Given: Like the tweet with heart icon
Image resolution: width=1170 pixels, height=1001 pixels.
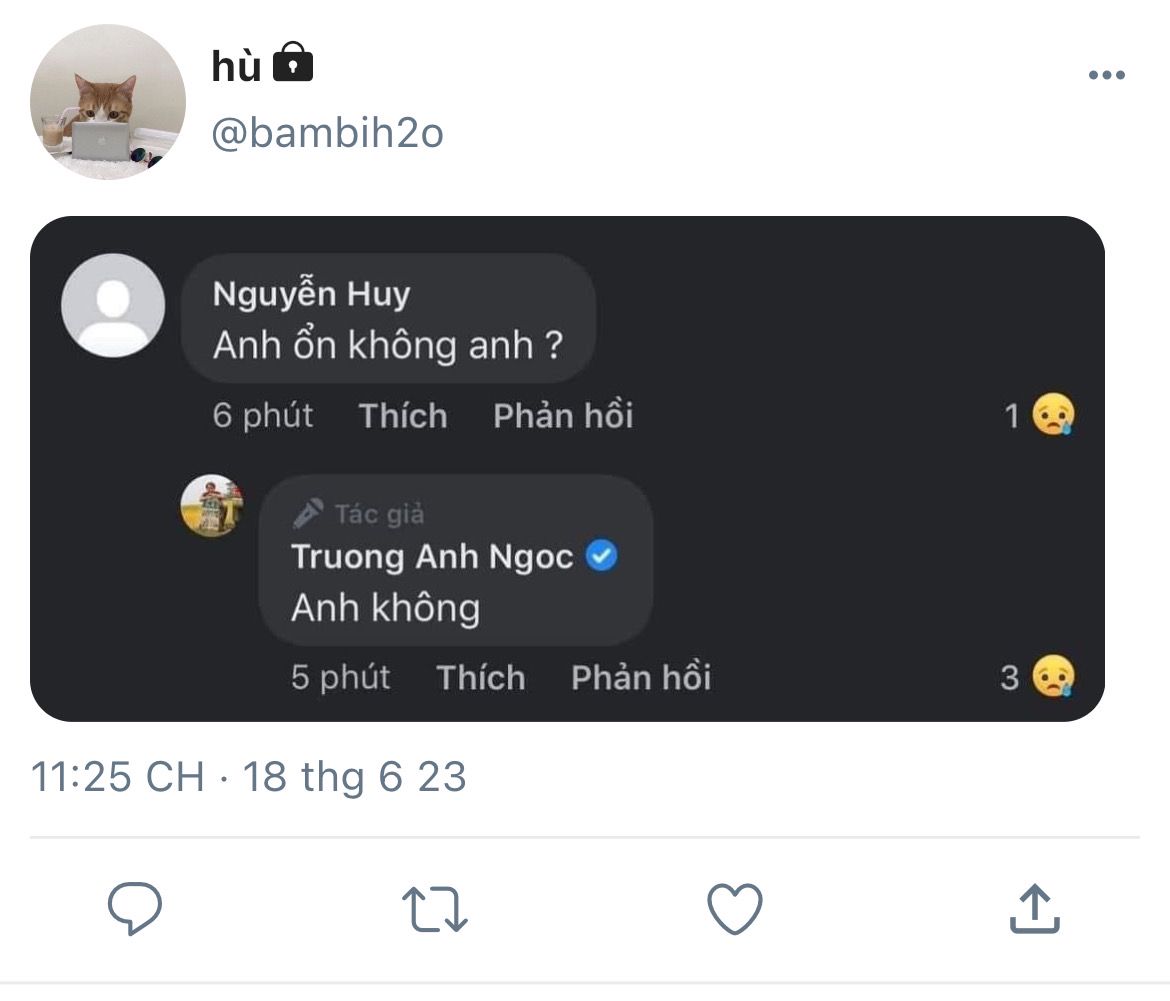Looking at the screenshot, I should pos(735,910).
